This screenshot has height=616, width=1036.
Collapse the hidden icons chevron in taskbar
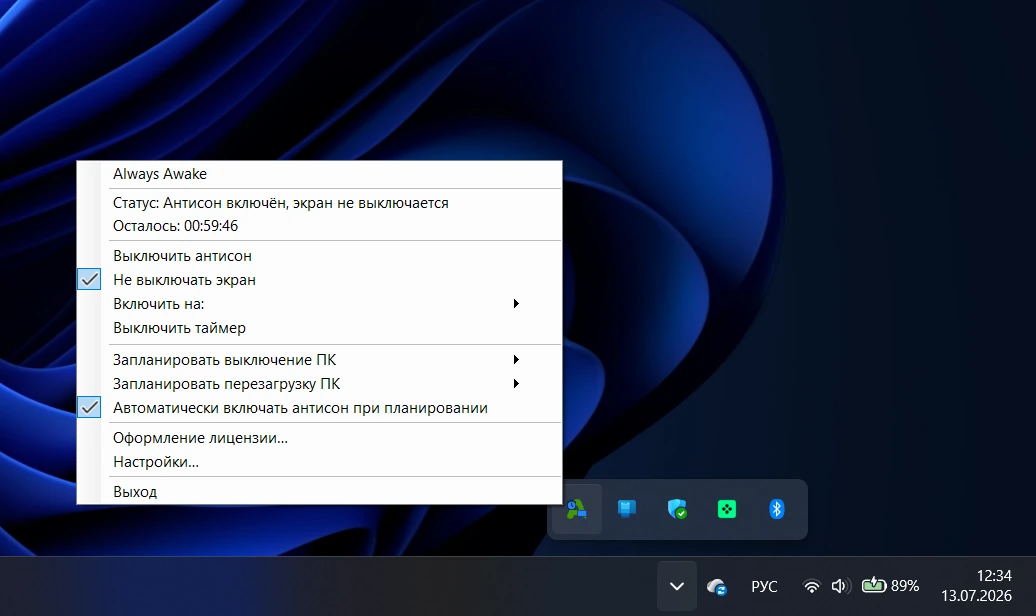(x=677, y=586)
